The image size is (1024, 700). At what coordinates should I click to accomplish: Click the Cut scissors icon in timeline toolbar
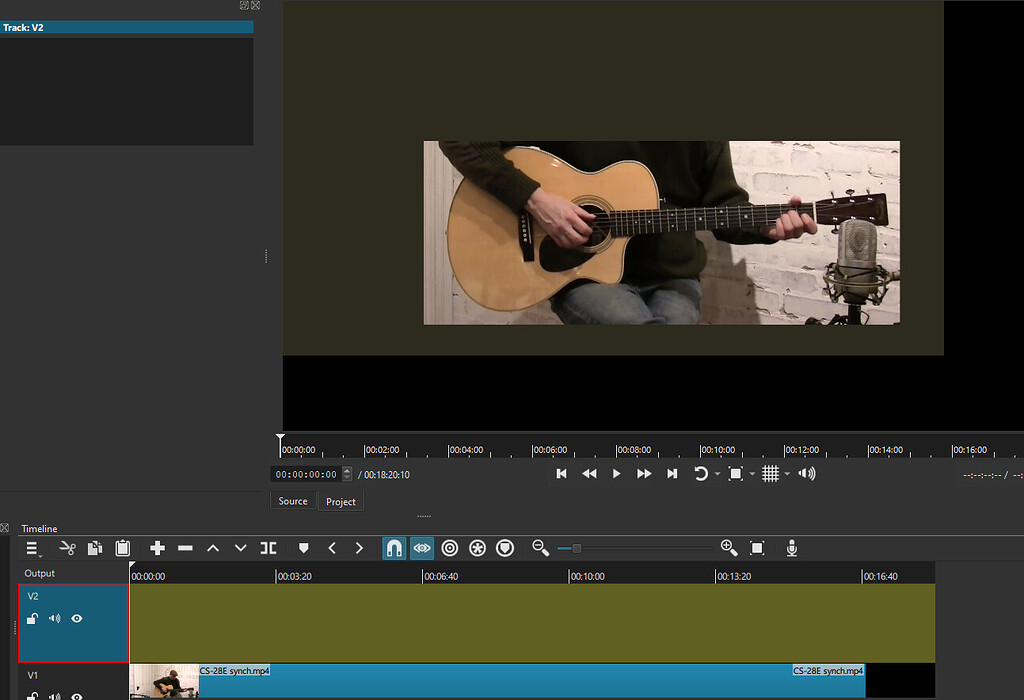67,548
